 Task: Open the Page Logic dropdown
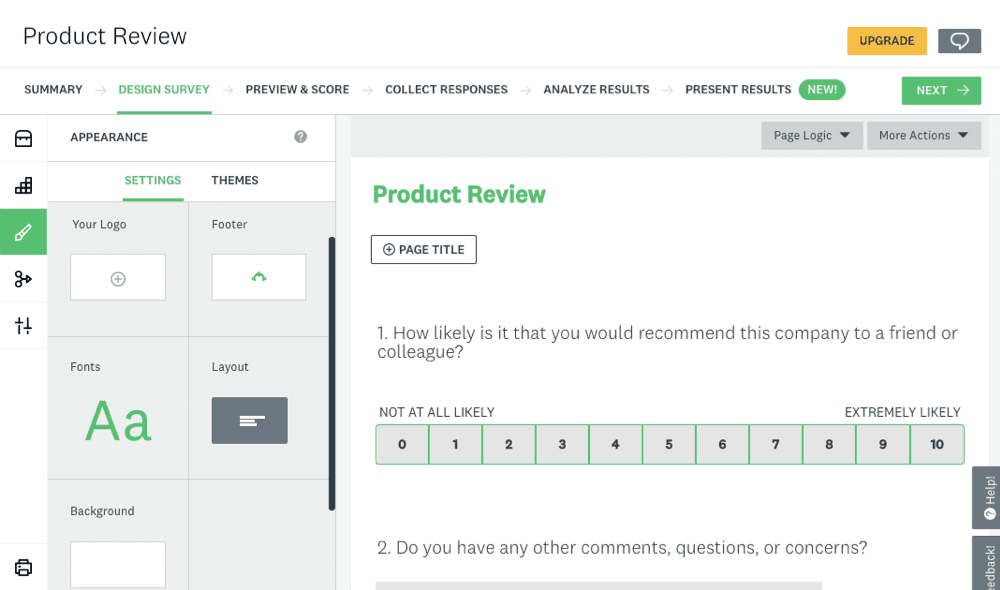click(x=811, y=135)
